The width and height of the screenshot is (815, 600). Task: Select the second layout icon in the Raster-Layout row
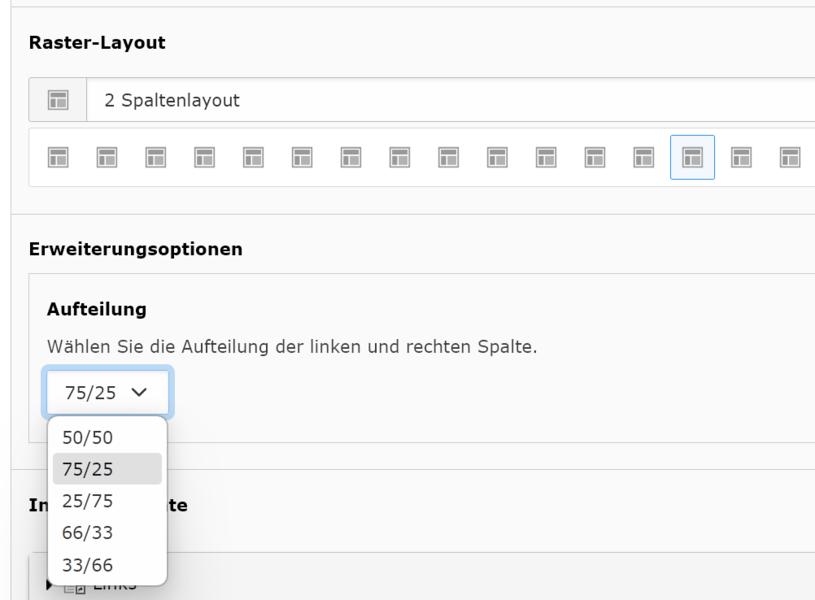coord(107,157)
